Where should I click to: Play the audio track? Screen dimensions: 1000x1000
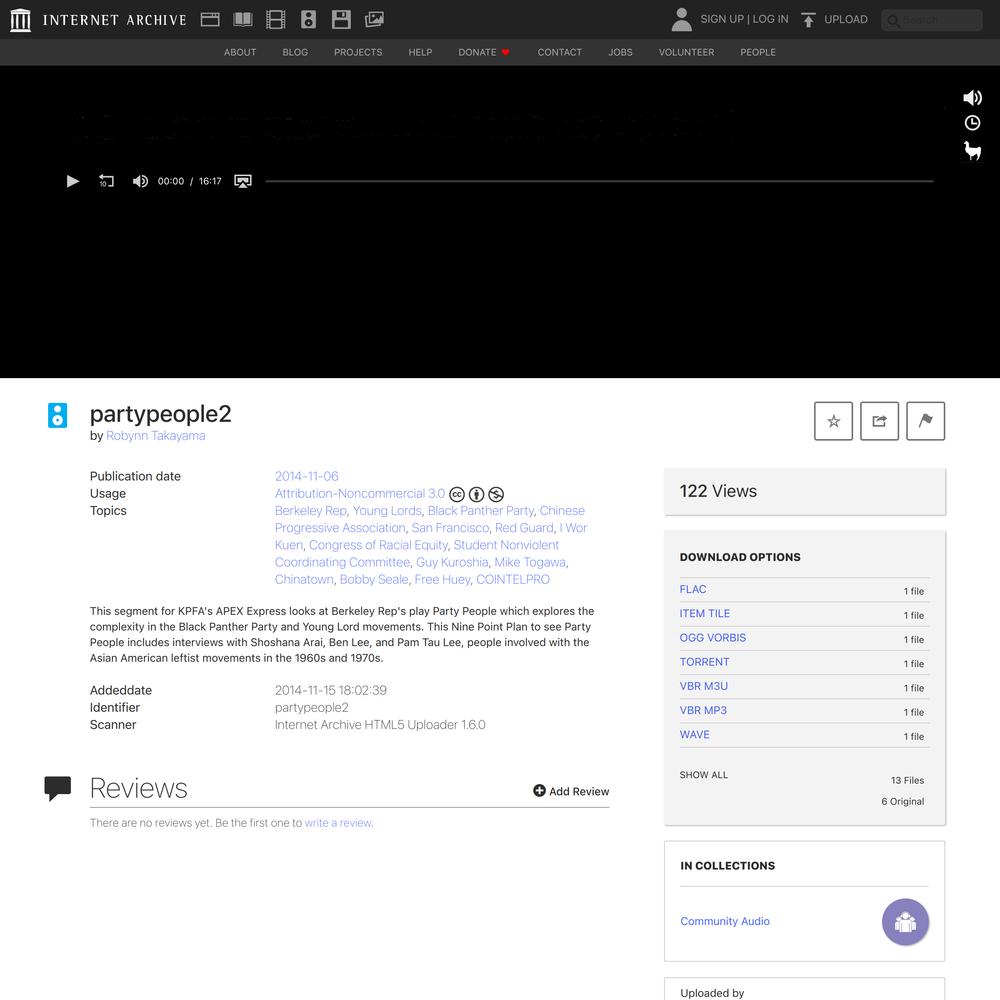[x=73, y=181]
